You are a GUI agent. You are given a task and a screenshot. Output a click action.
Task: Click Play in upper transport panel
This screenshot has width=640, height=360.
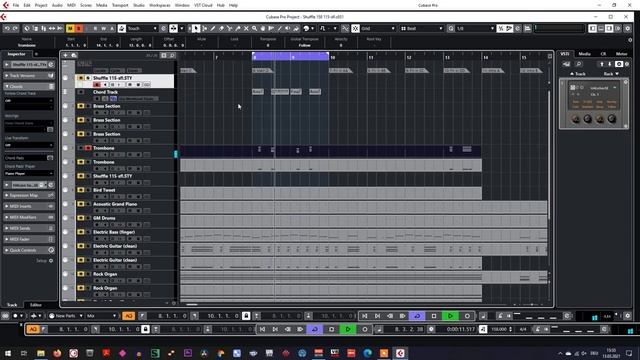coord(450,316)
